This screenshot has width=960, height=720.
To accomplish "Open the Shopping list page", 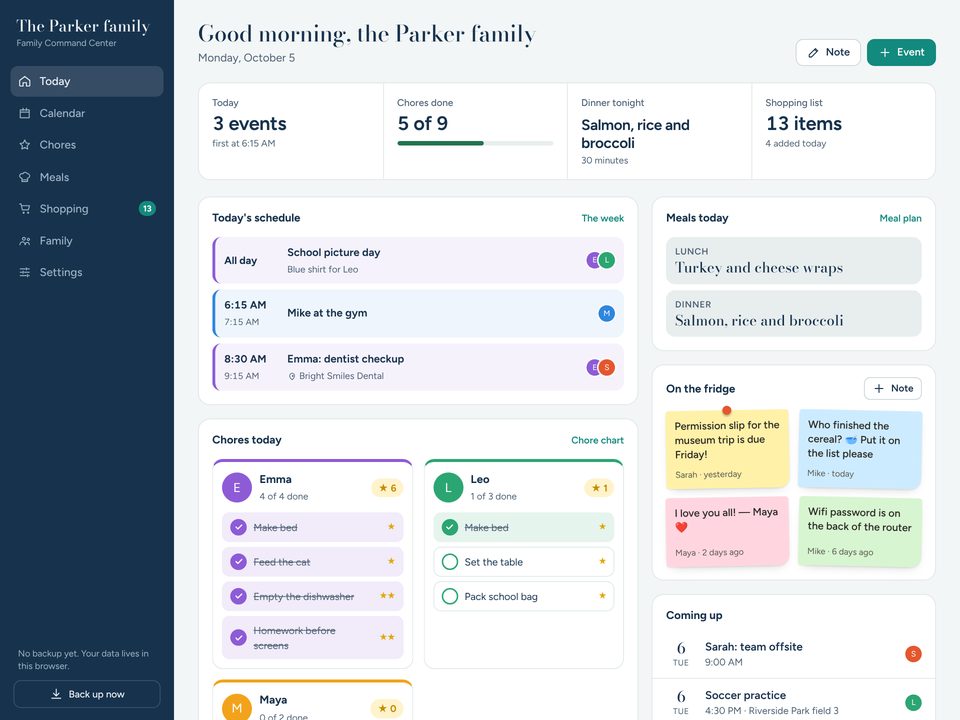I will [x=87, y=209].
